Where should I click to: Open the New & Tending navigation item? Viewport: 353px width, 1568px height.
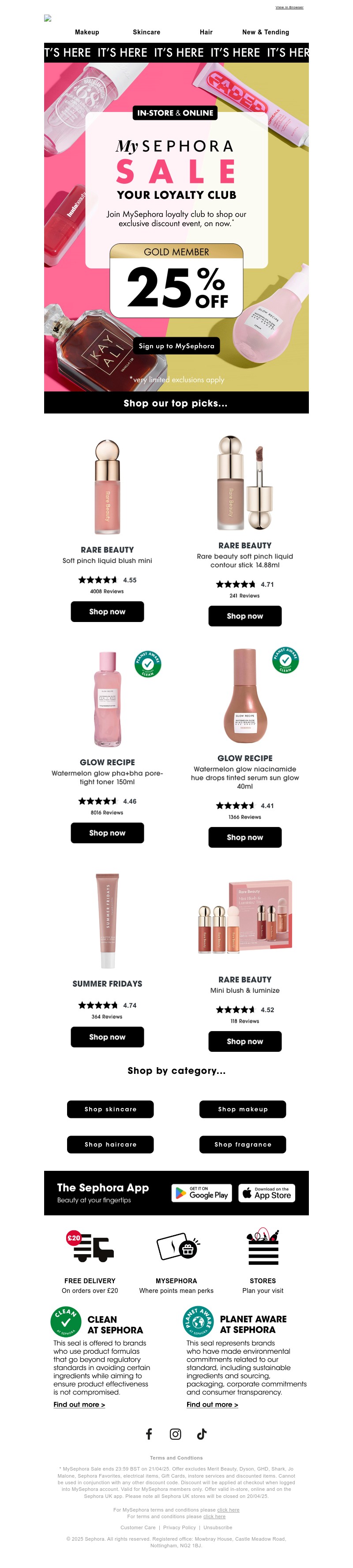coord(266,32)
